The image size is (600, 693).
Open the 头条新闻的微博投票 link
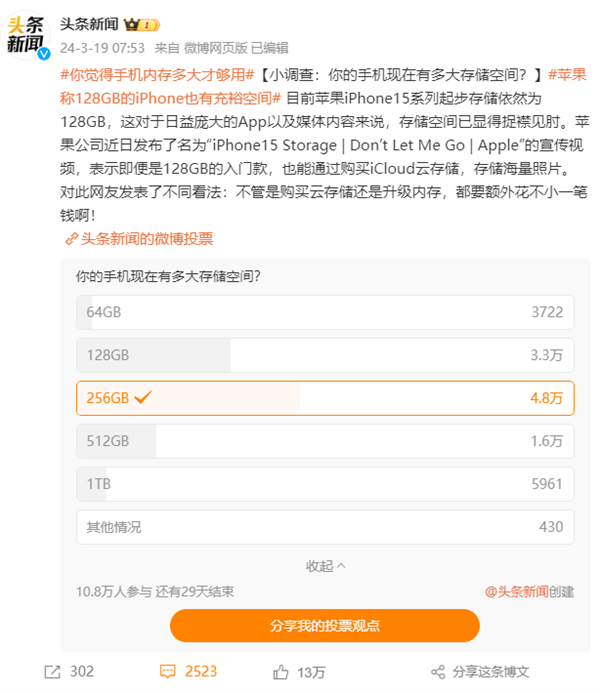[x=146, y=239]
